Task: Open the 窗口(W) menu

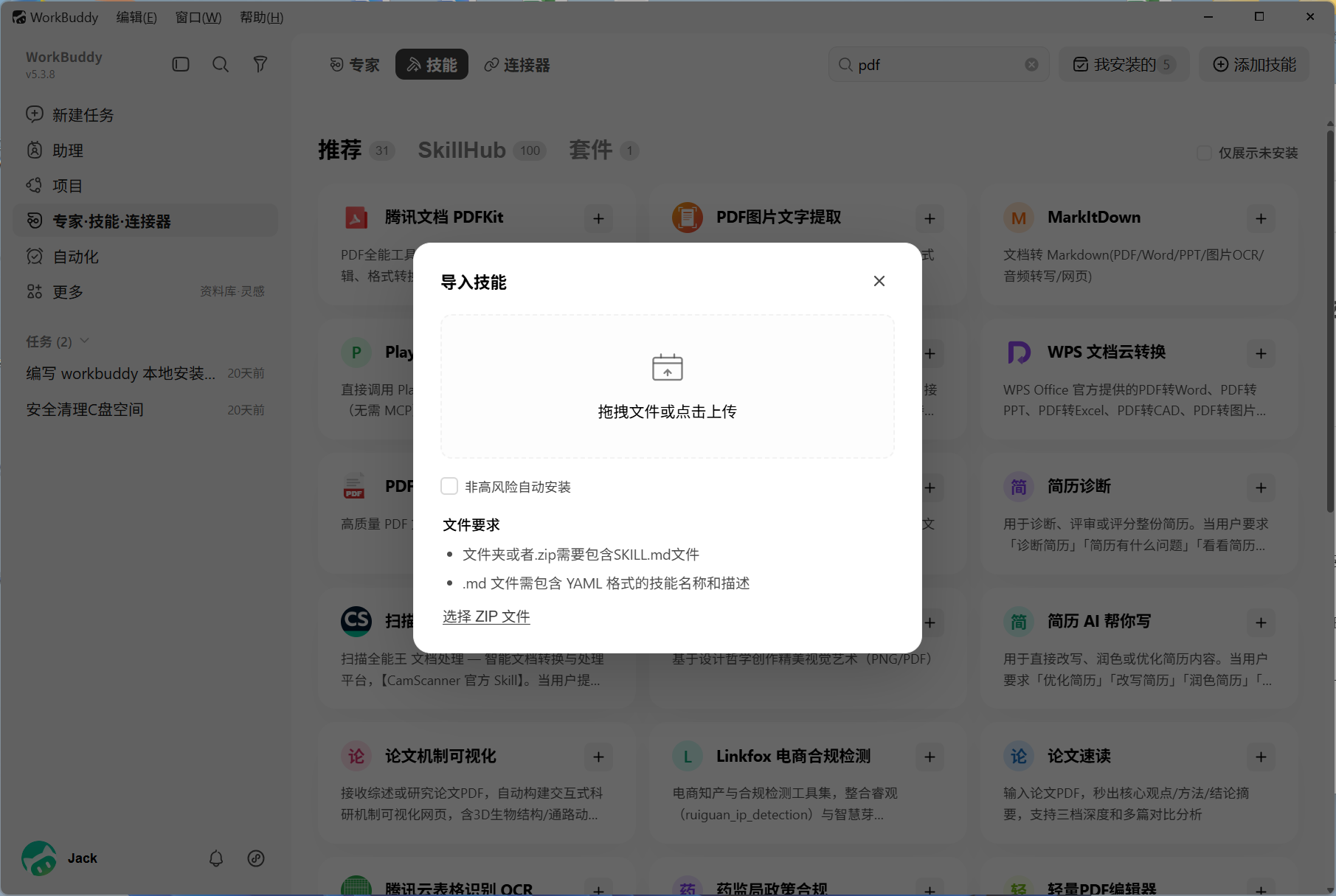Action: point(198,17)
